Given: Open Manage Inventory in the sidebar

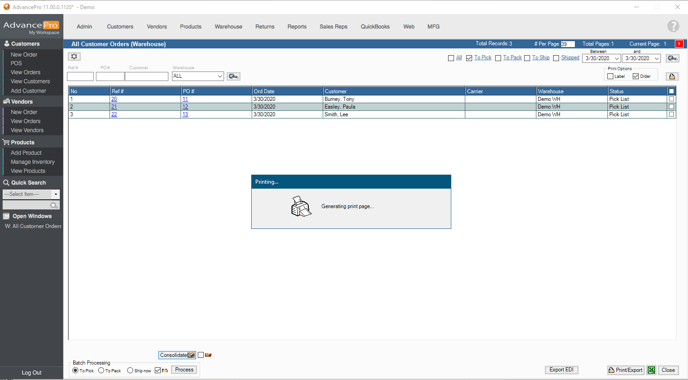Looking at the screenshot, I should [32, 162].
